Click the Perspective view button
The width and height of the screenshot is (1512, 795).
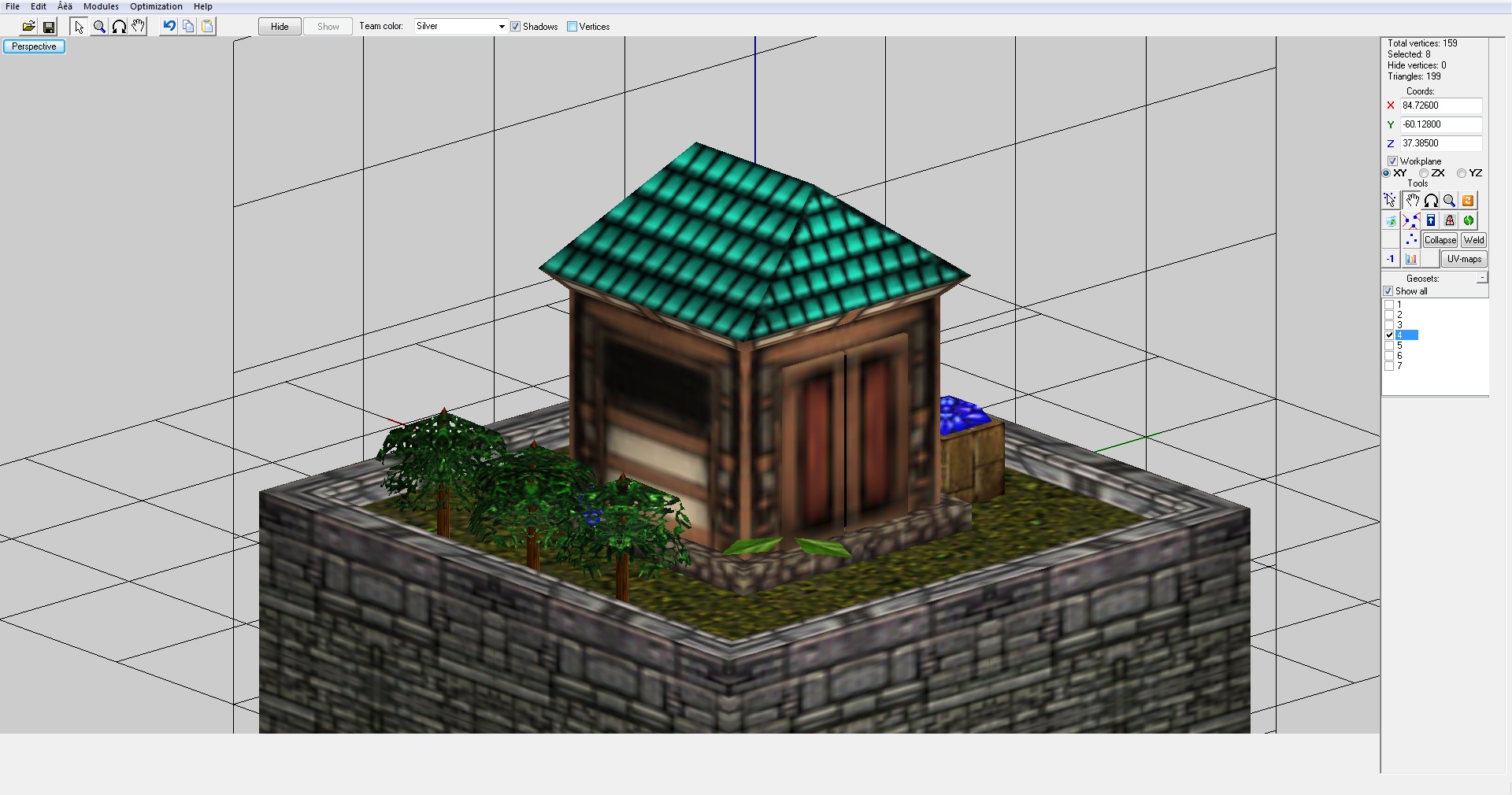click(34, 46)
